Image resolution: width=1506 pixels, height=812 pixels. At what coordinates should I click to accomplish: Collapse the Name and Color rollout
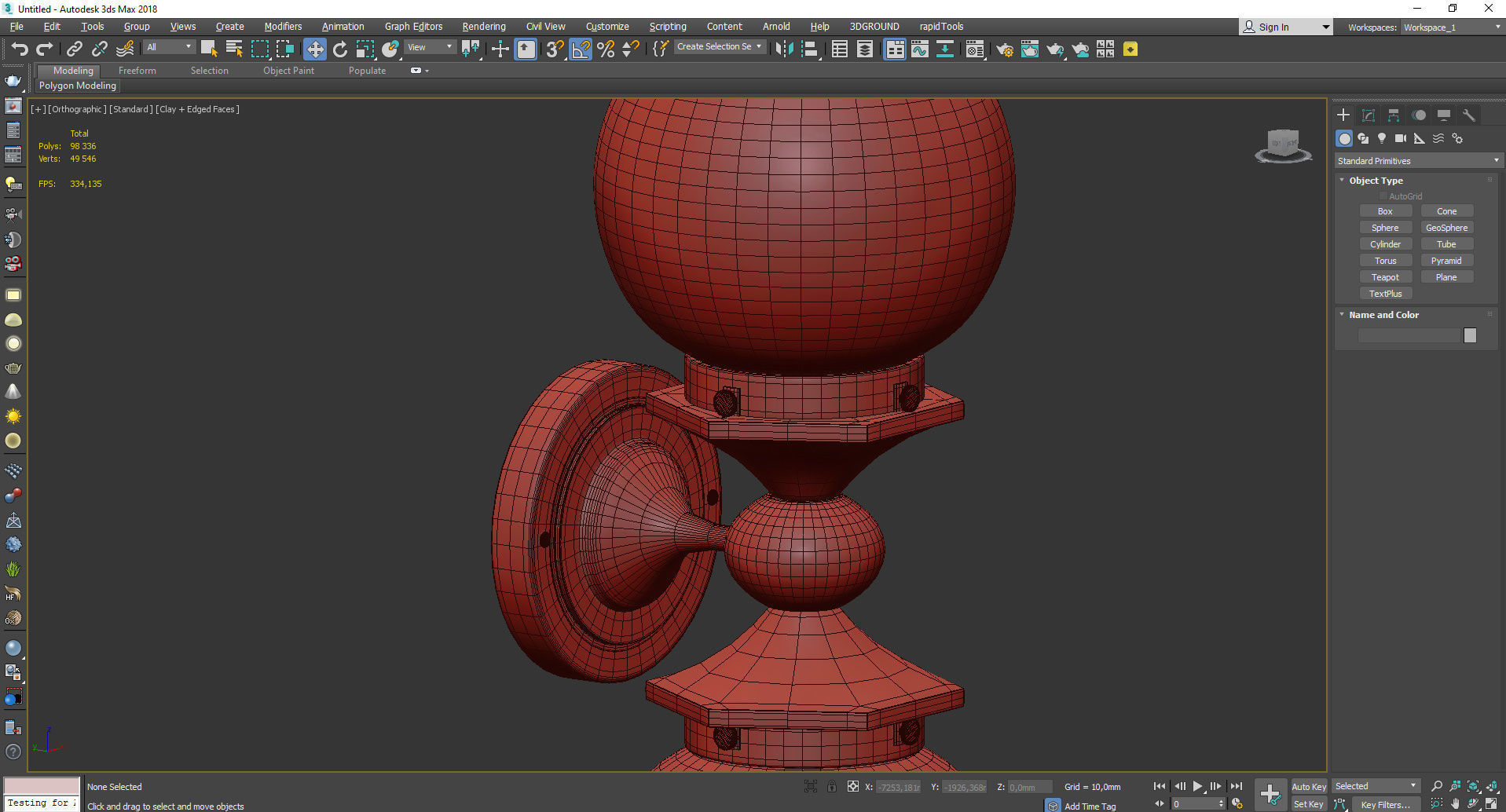coord(1342,315)
